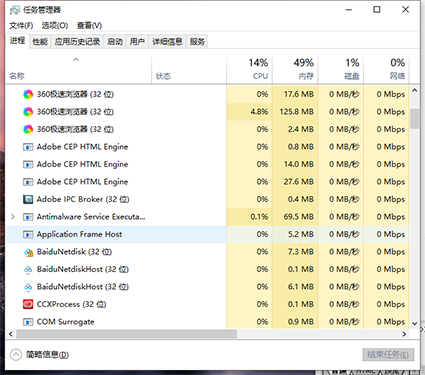Viewport: 425px width, 375px height.
Task: Click the 27.6 MB memory value
Action: point(299,182)
